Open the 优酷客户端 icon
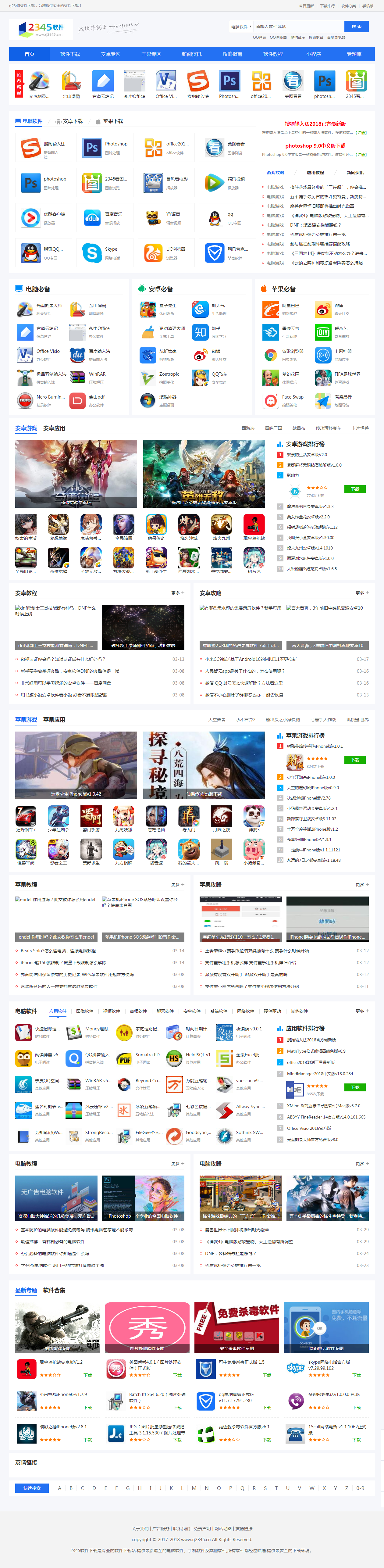This screenshot has width=384, height=1568. [30, 217]
